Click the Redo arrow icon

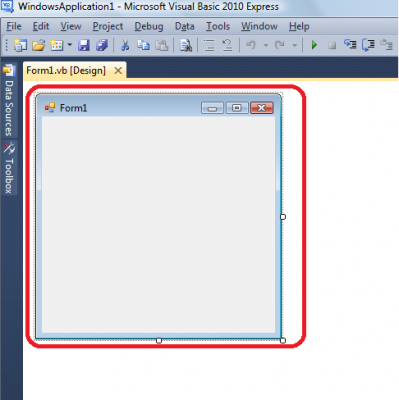280,45
